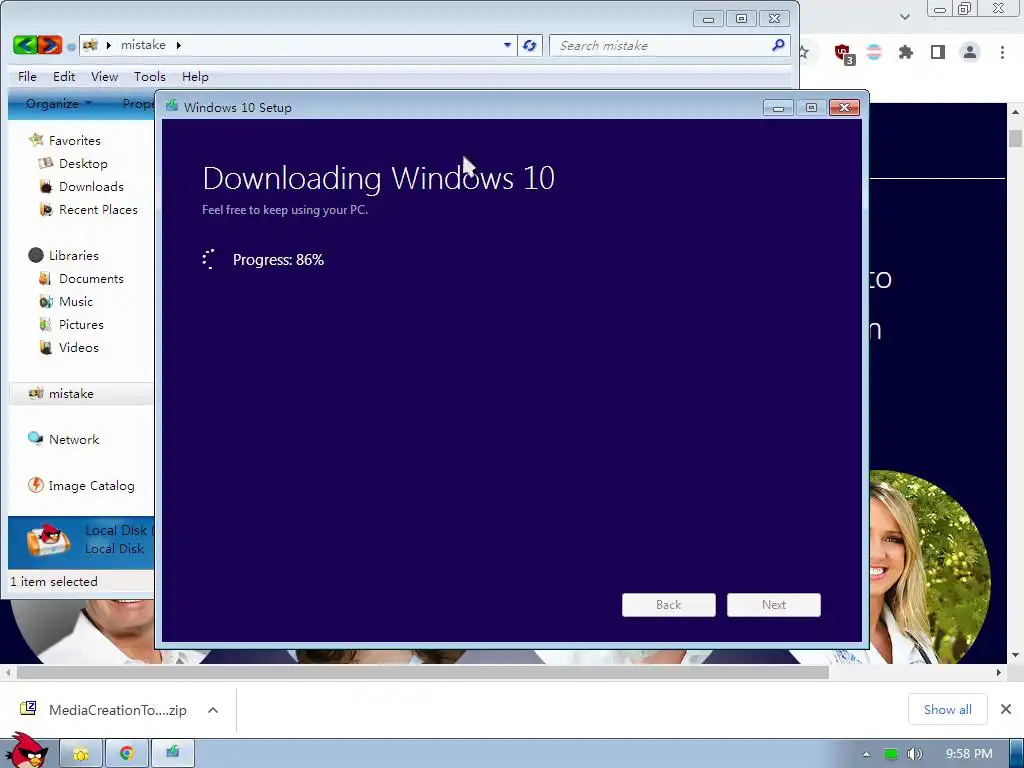Select Favorites in the navigation pane
This screenshot has width=1024, height=768.
coord(74,140)
